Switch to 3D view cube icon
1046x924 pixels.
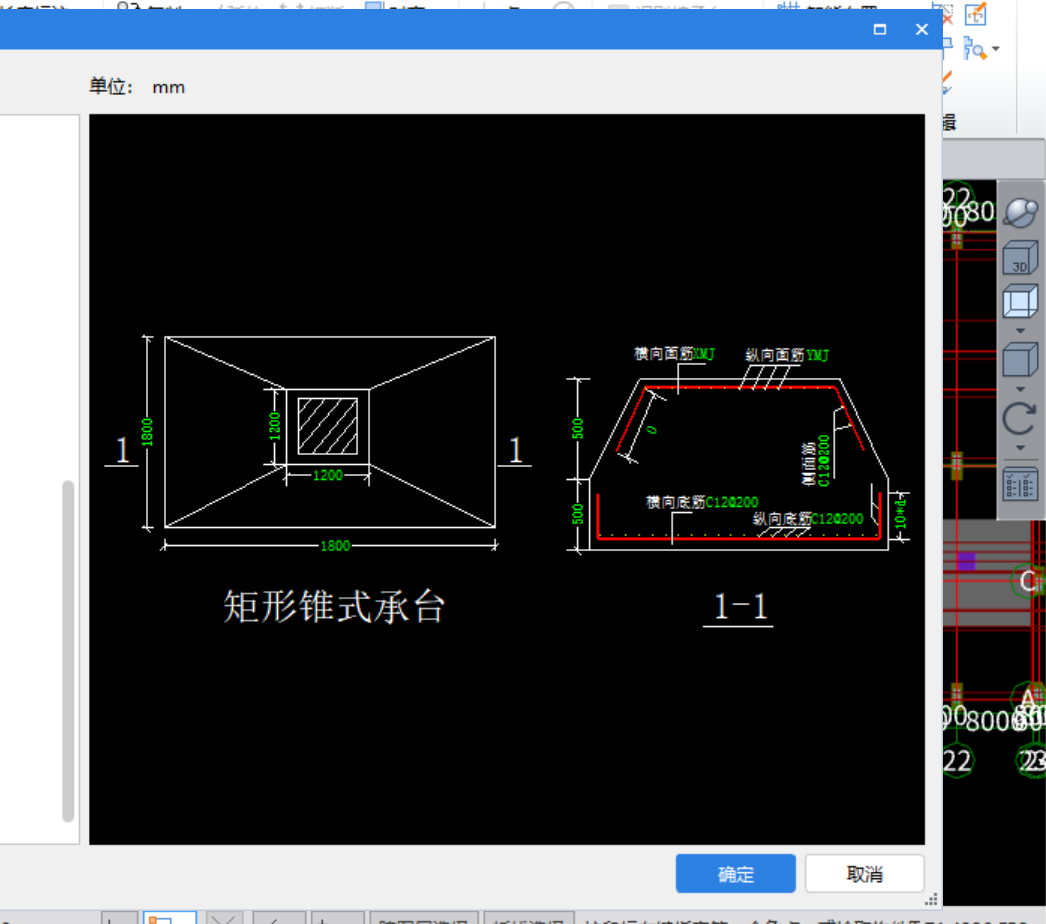pyautogui.click(x=1020, y=258)
